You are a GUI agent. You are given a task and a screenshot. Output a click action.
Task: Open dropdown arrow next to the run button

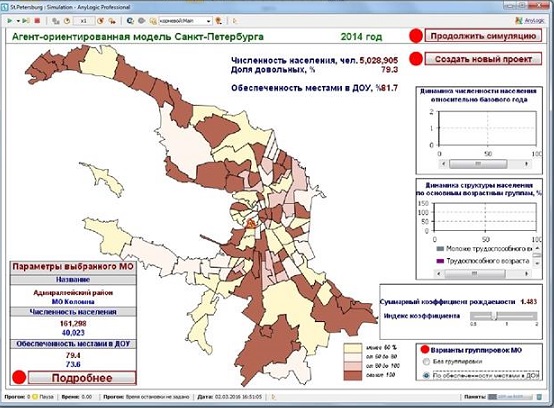(x=18, y=21)
